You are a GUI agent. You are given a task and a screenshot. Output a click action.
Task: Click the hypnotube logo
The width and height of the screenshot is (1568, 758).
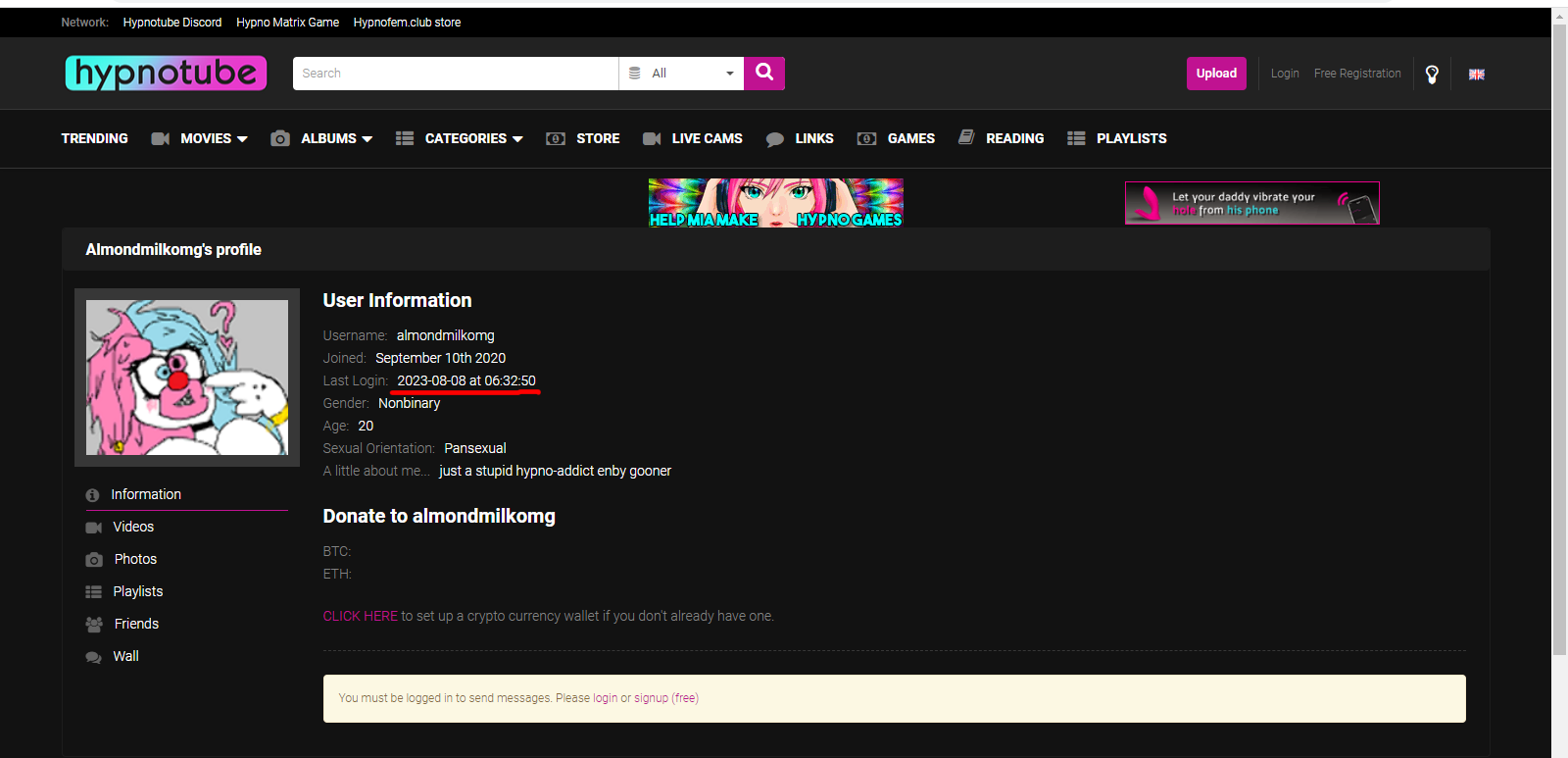tap(166, 74)
